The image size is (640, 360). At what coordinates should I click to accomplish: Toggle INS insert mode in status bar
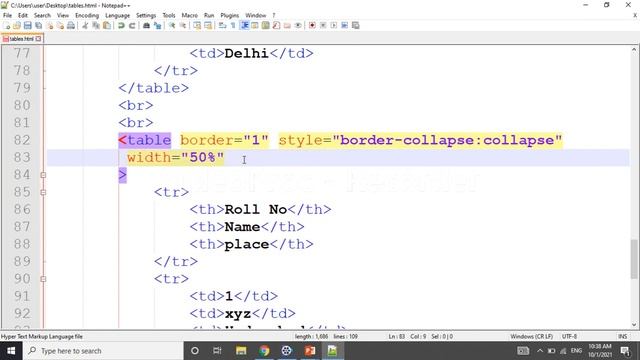(x=622, y=337)
